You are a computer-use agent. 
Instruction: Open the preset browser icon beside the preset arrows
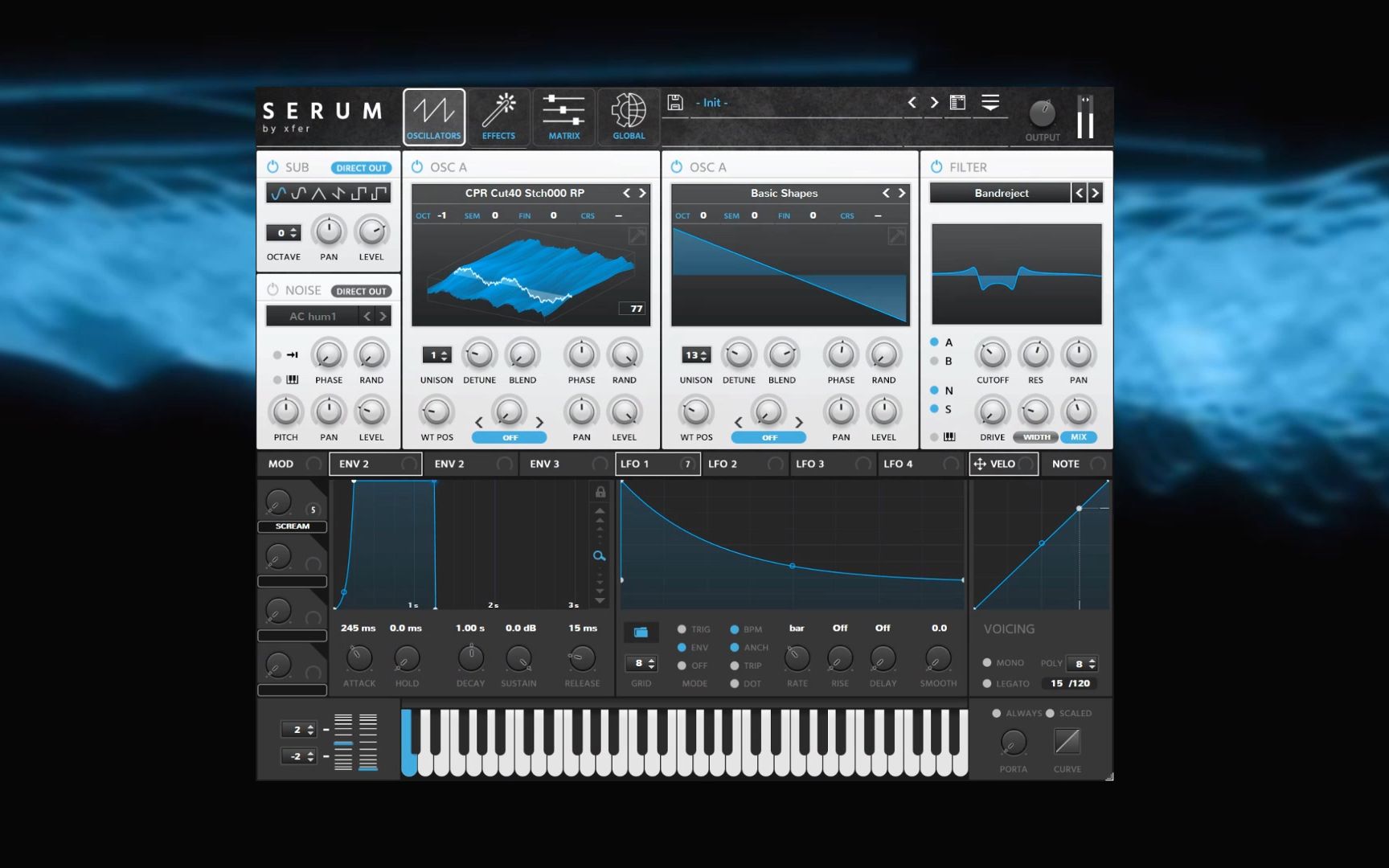click(x=957, y=102)
